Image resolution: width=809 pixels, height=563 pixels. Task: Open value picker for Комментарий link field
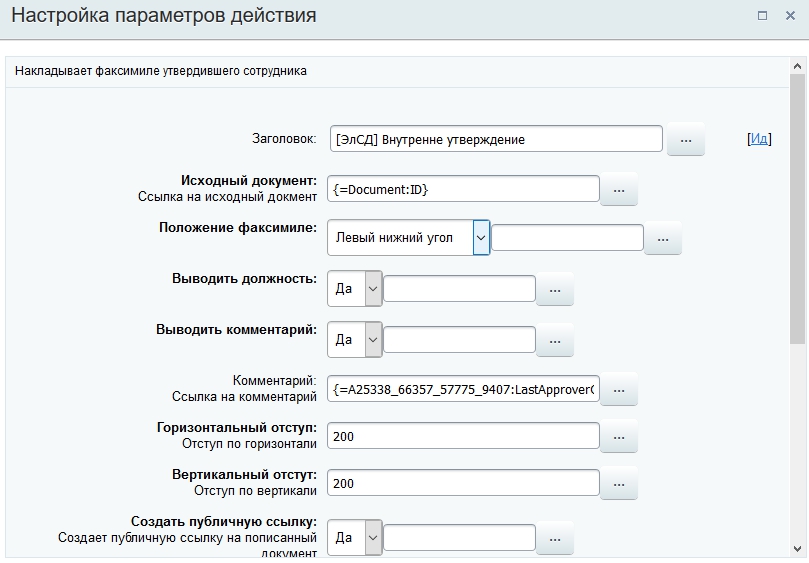click(618, 389)
